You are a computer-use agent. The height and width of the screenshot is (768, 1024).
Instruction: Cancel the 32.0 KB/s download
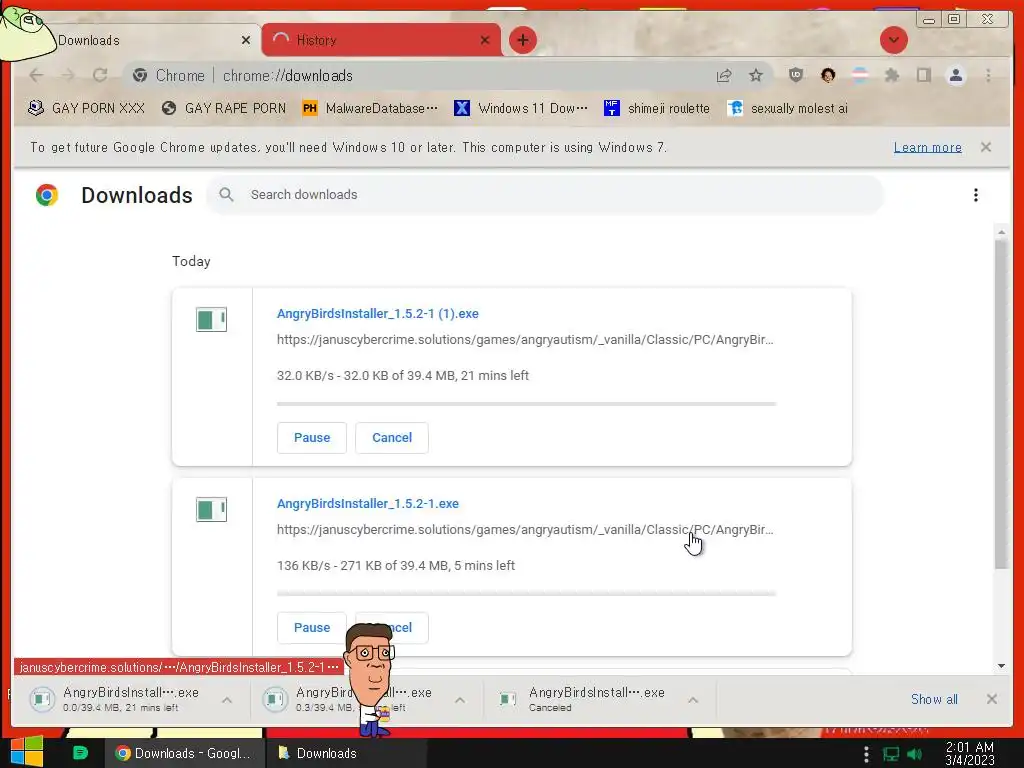click(x=392, y=438)
